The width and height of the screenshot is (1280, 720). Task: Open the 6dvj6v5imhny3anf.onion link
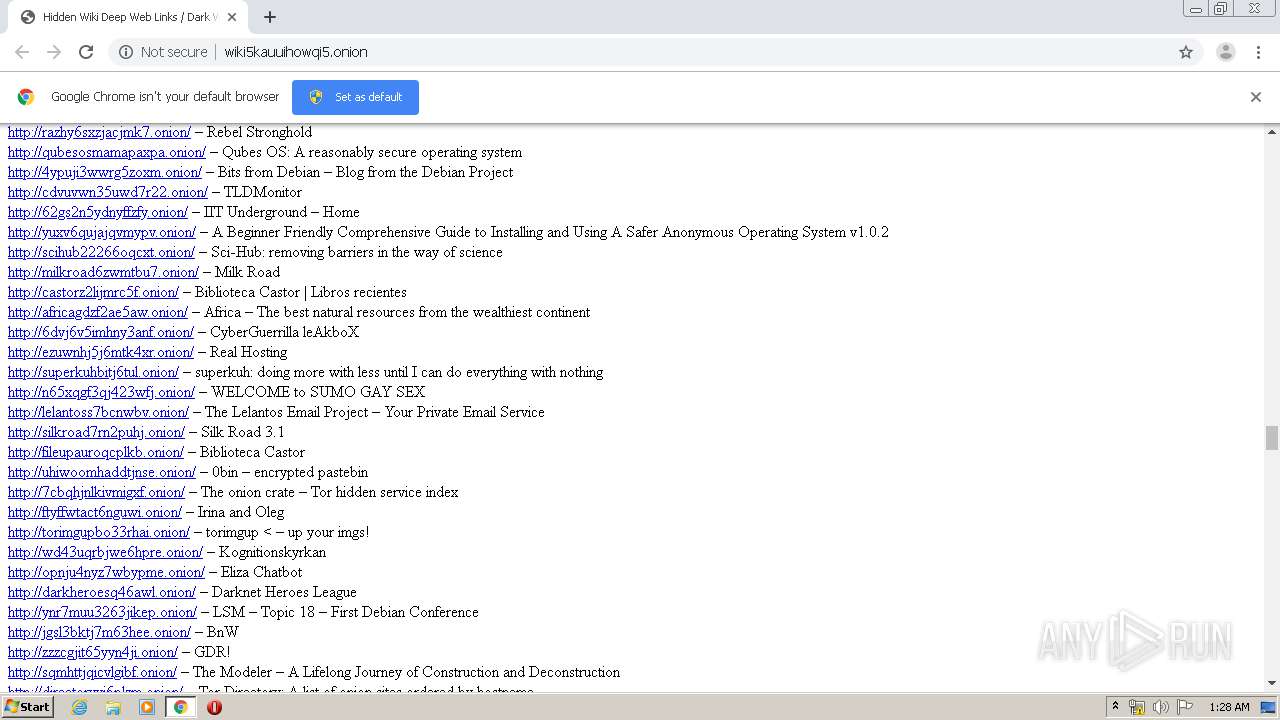click(101, 332)
